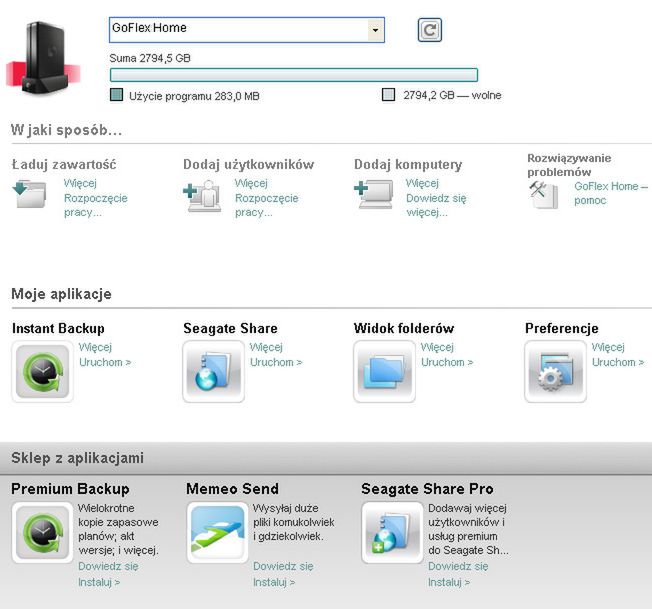Click the 'Moje aplikacje' section heading
Screen dimensions: 652x609
62,294
